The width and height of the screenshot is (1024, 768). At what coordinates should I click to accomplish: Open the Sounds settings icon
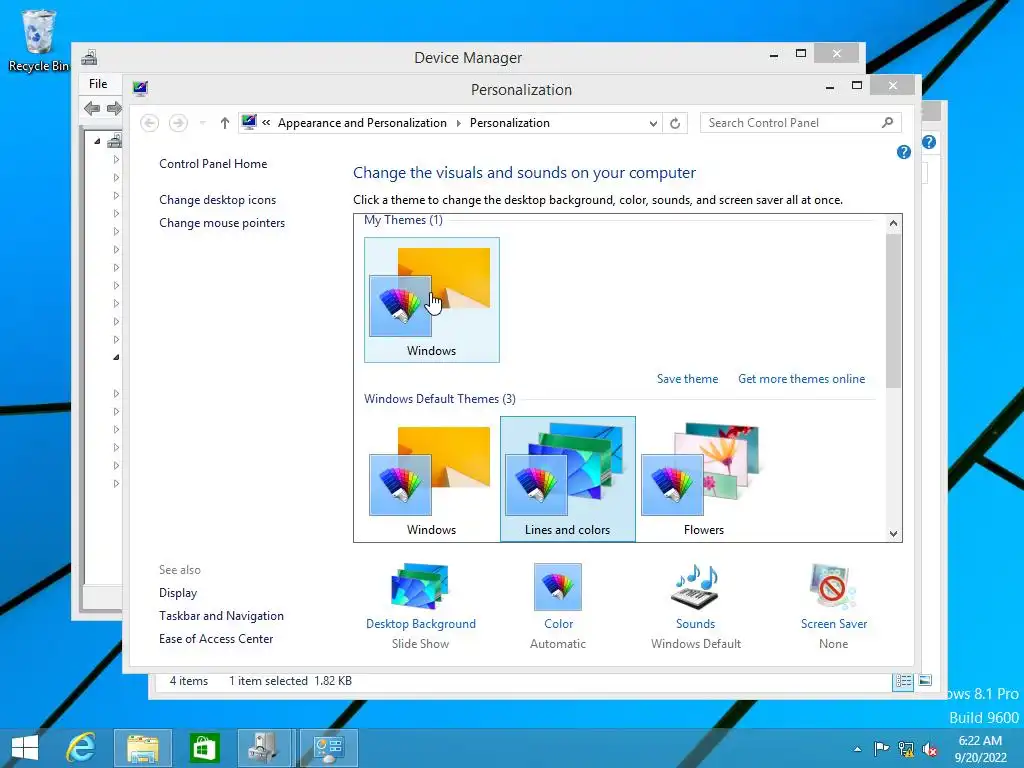coord(696,586)
